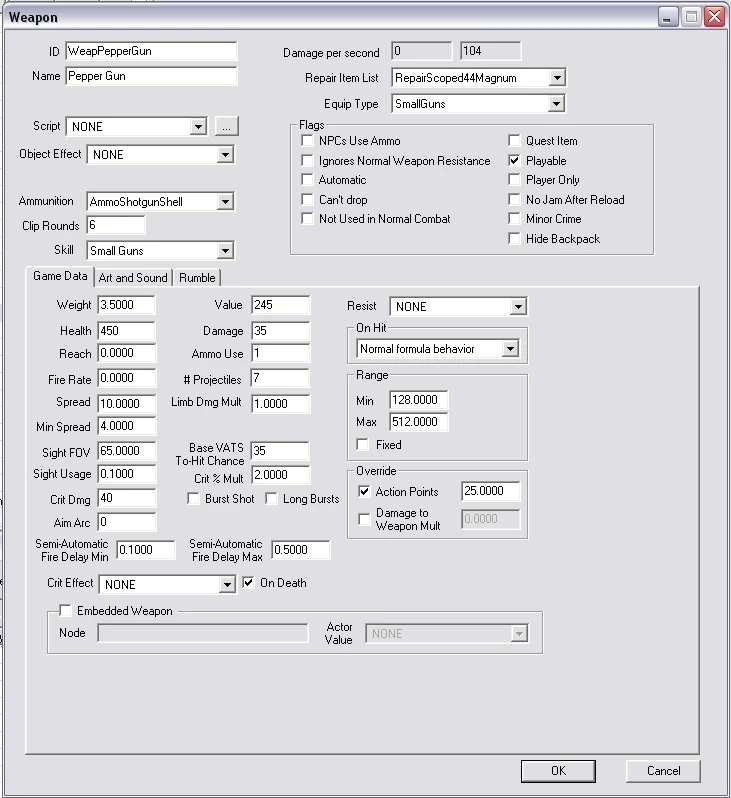Expand the Repair Item List dropdown
This screenshot has width=731, height=798.
click(557, 78)
